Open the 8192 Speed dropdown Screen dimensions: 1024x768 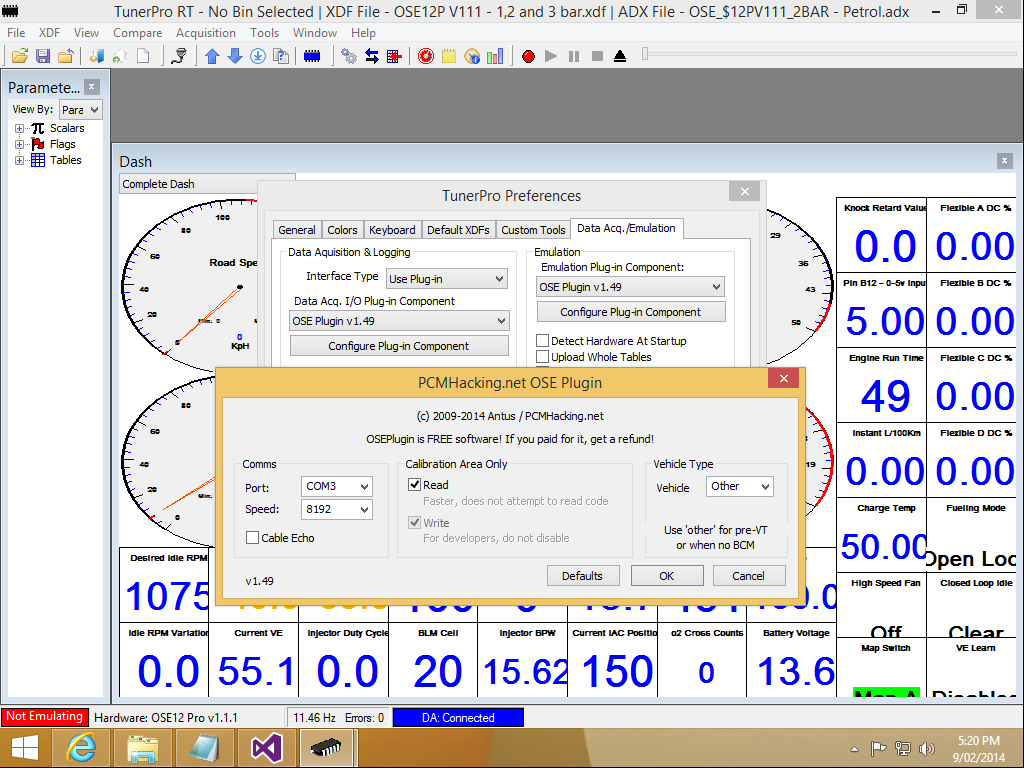pos(336,509)
